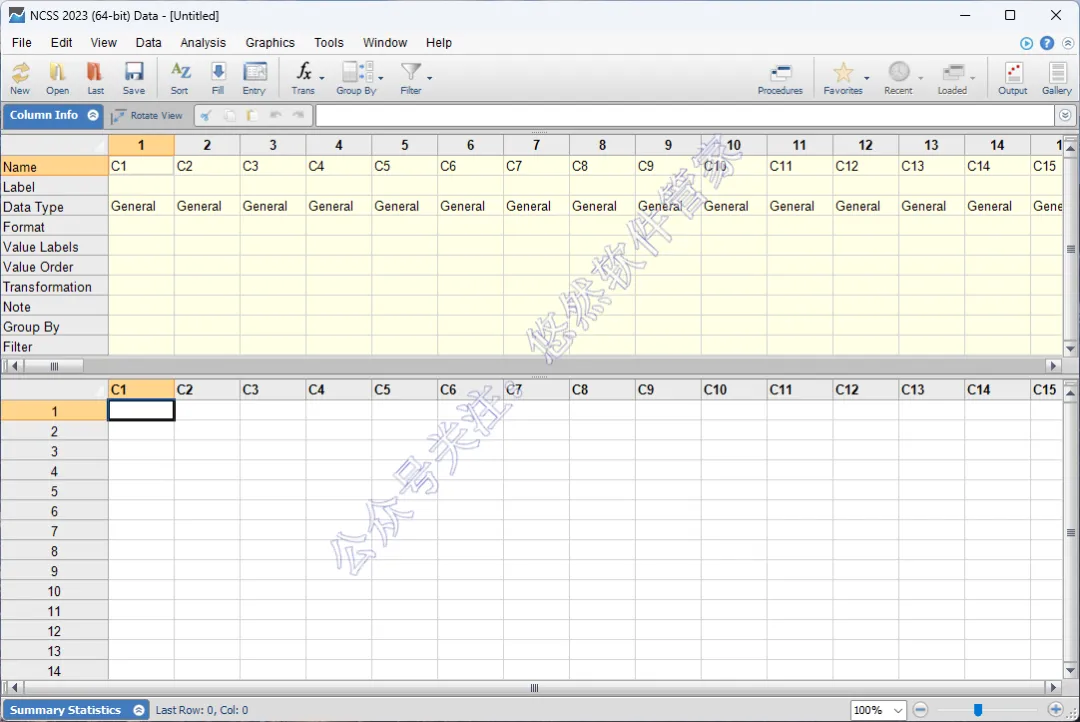Screen dimensions: 1080x722
Task: Open the Data menu
Action: click(148, 43)
